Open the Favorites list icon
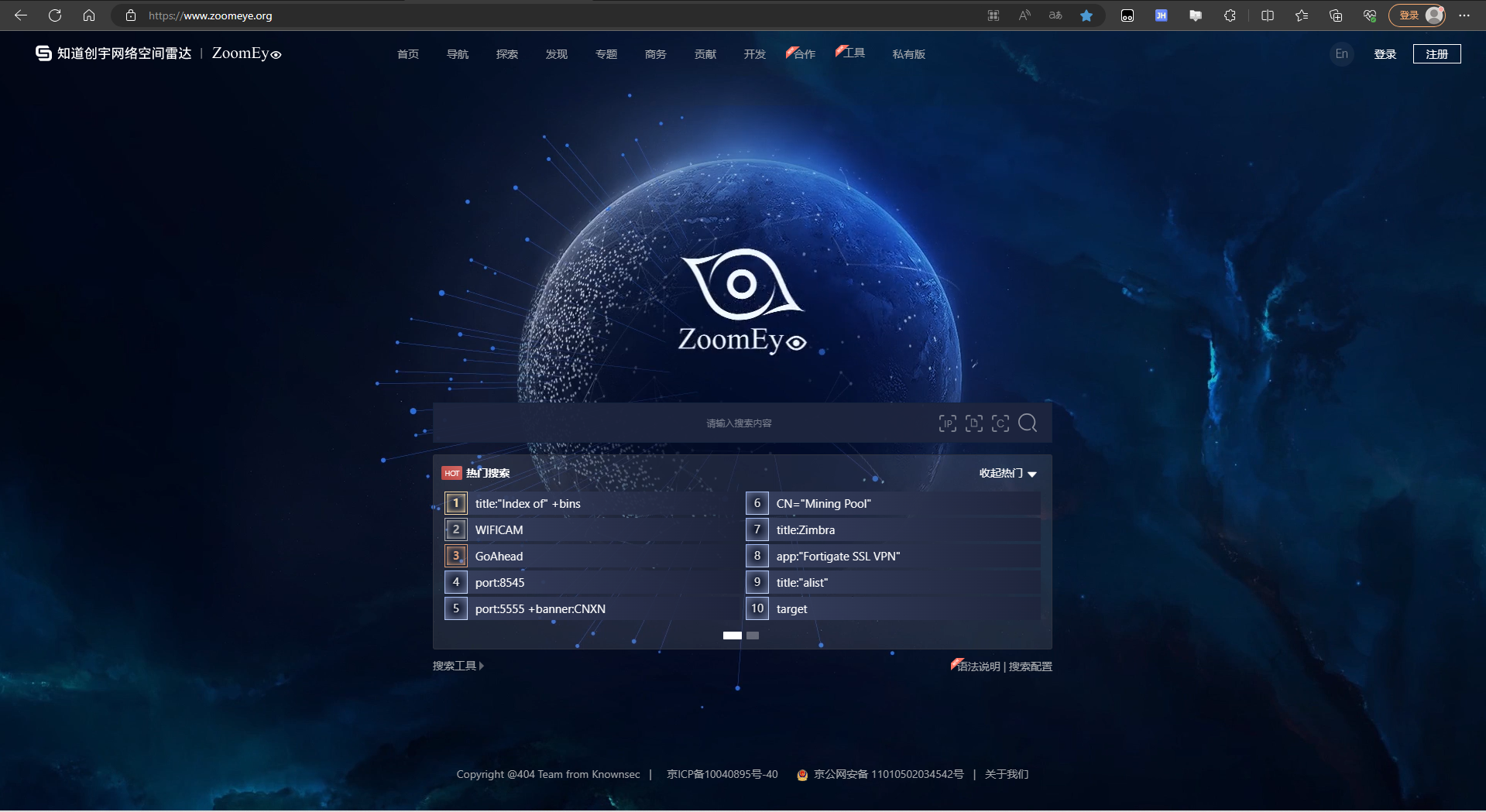Screen dimensions: 1486x812 point(1302,15)
